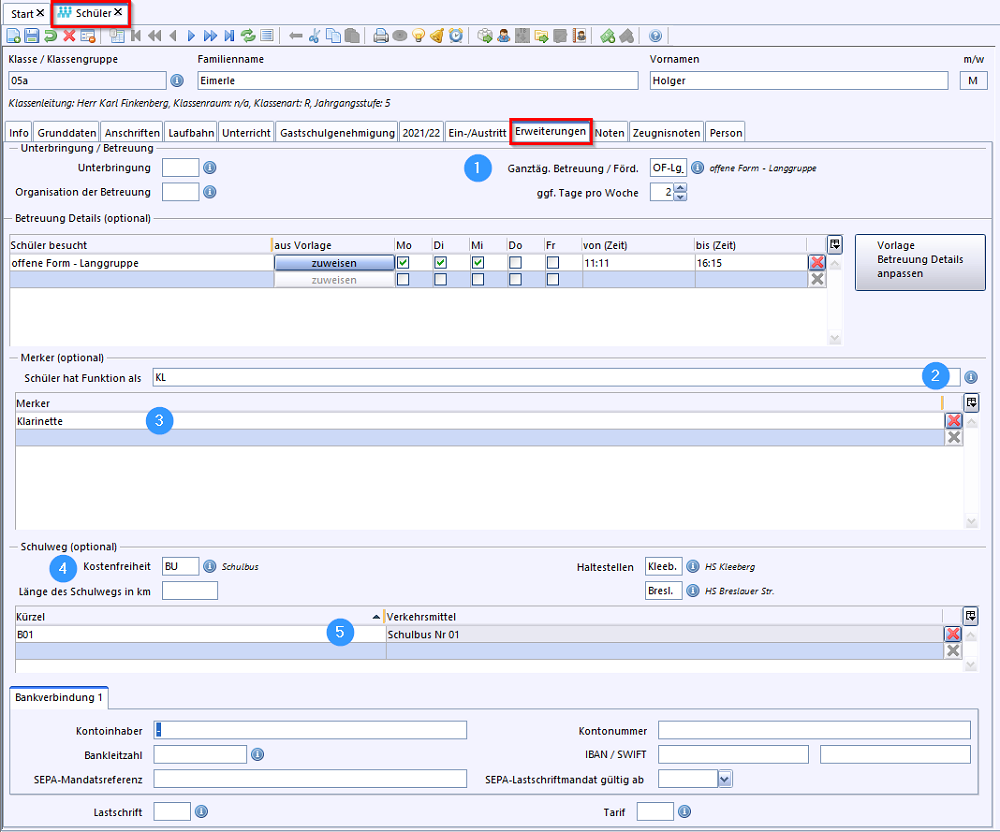
Task: Click the red X delete icon in toolbar
Action: [69, 36]
